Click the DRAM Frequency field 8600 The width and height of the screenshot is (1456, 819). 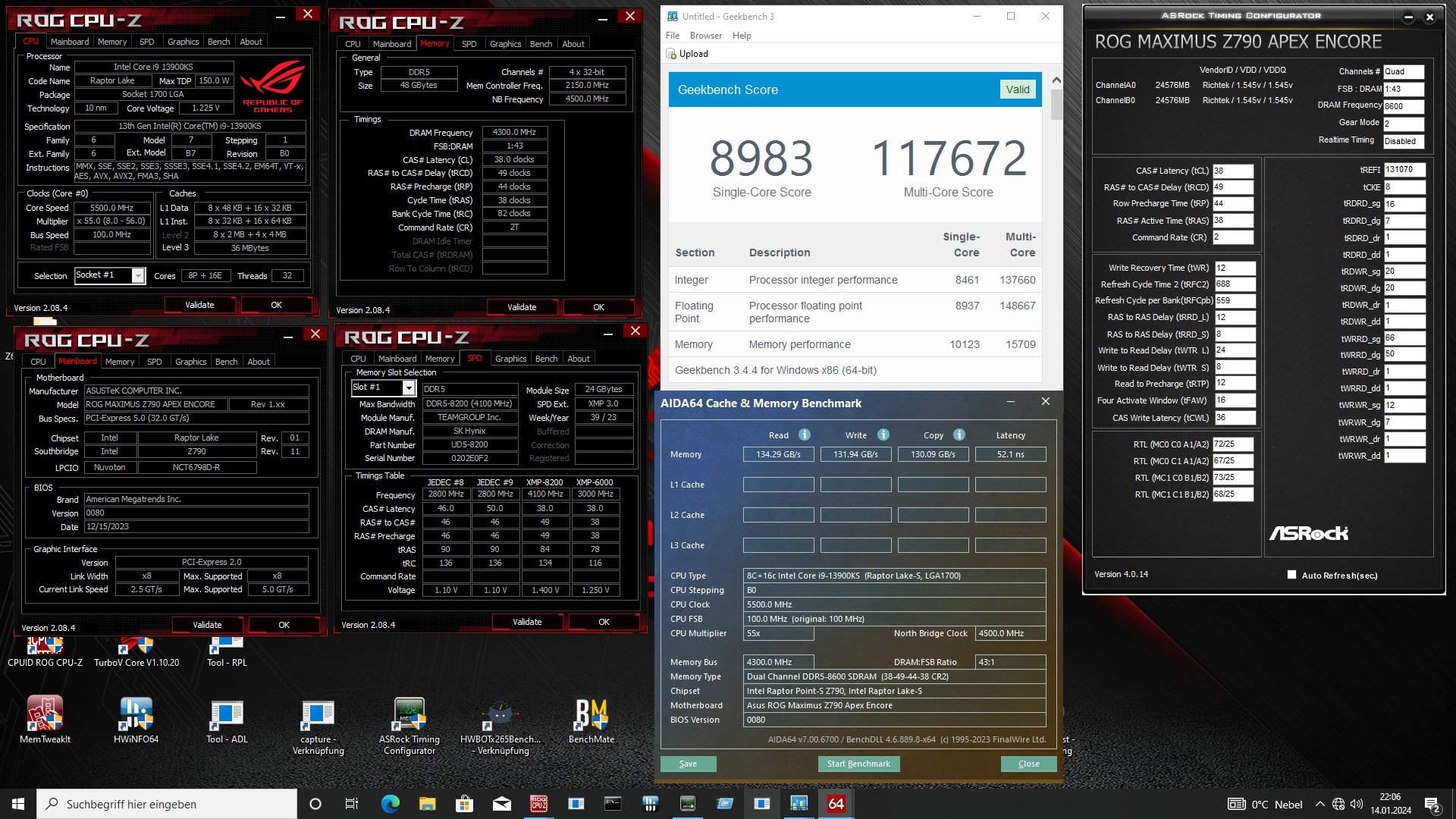(1404, 106)
